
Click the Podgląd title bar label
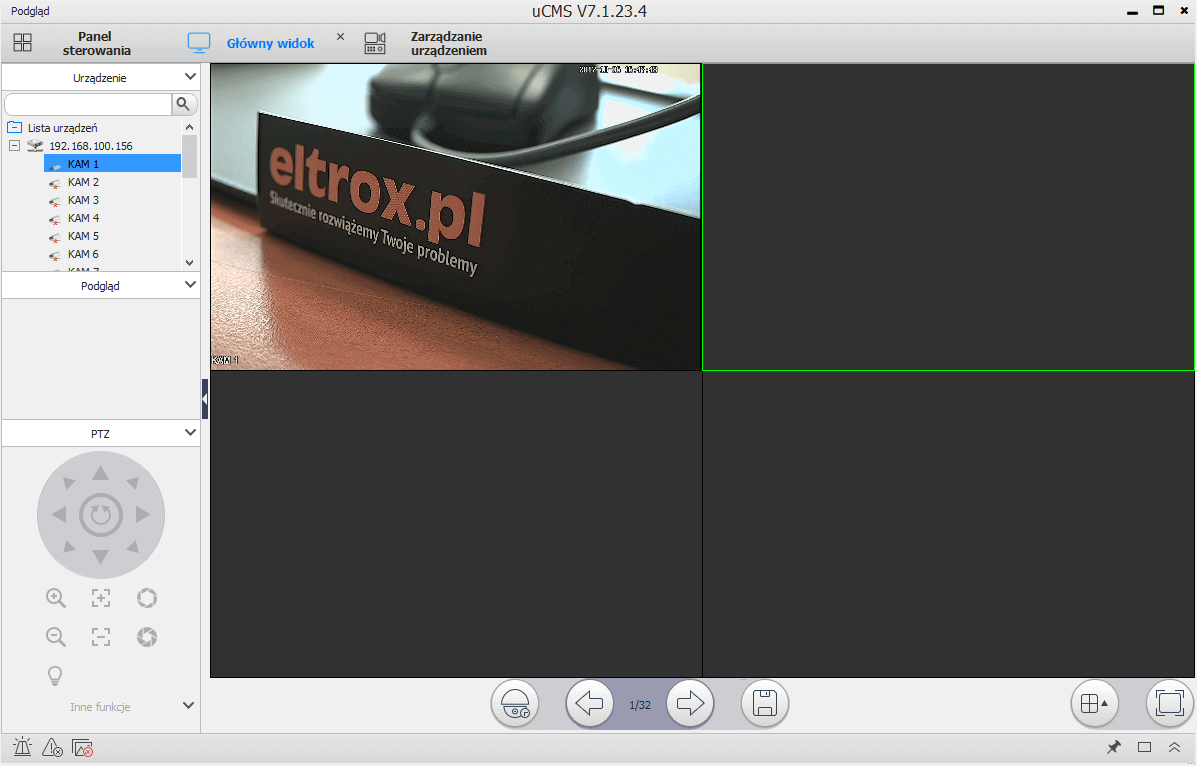[31, 11]
